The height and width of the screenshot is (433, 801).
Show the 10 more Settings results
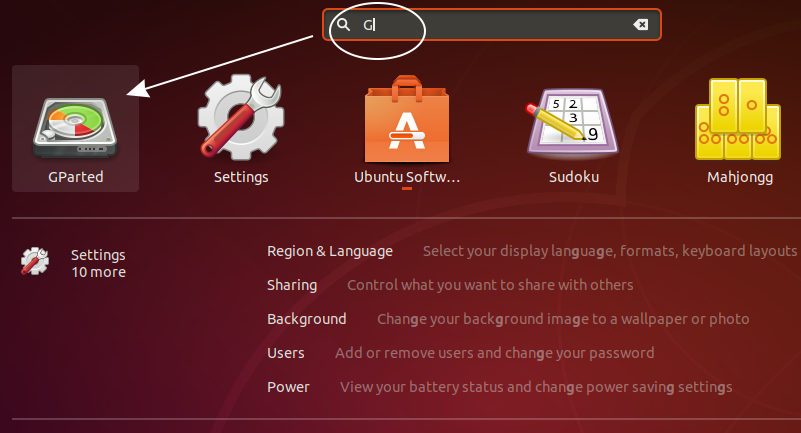coord(98,272)
